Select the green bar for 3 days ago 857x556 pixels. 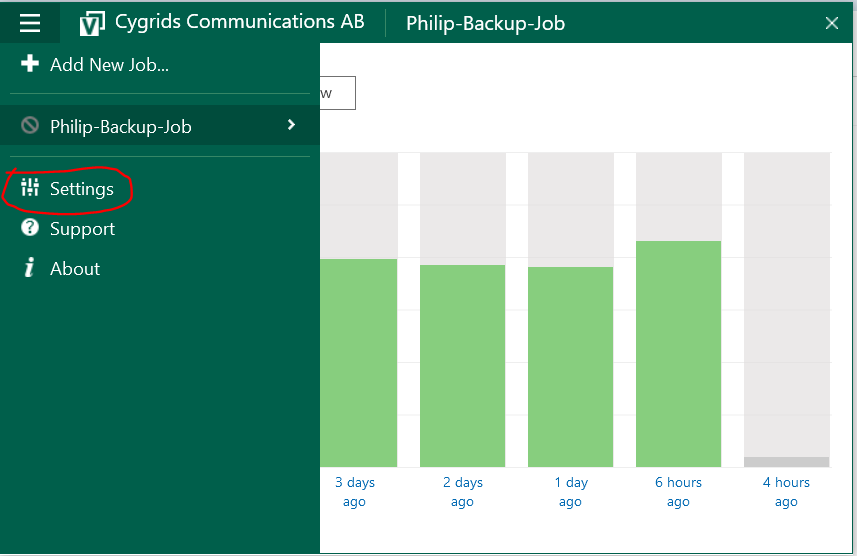(x=358, y=362)
